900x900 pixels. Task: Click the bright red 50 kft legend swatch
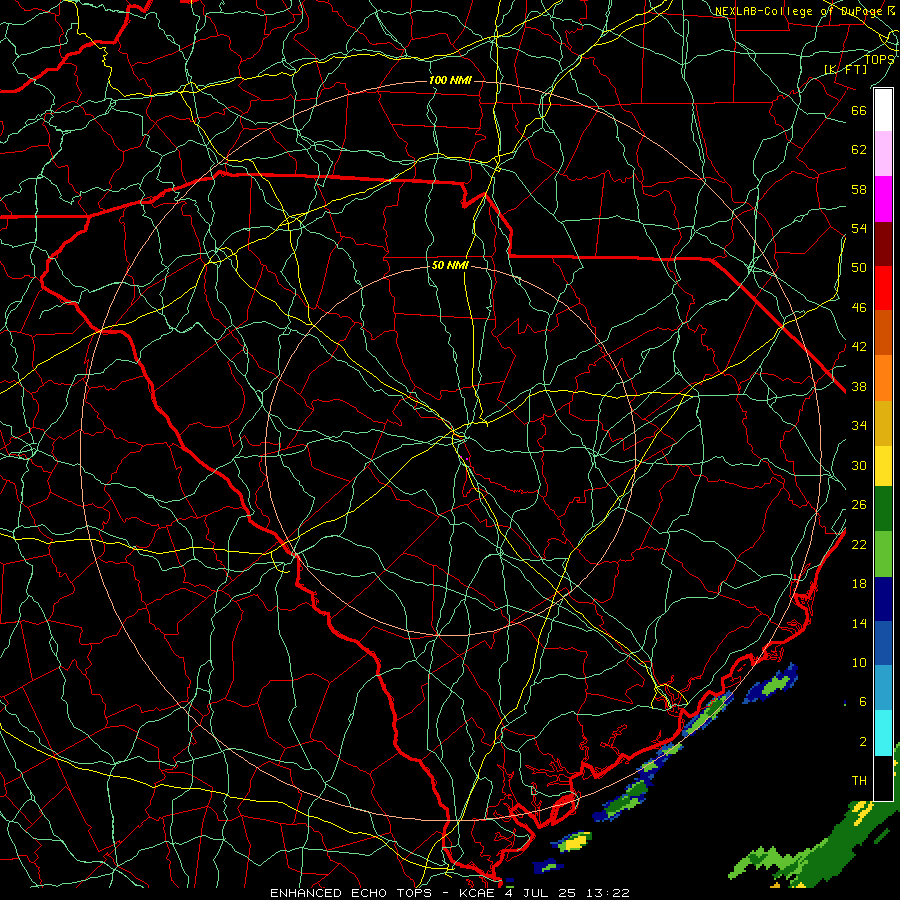coord(883,288)
